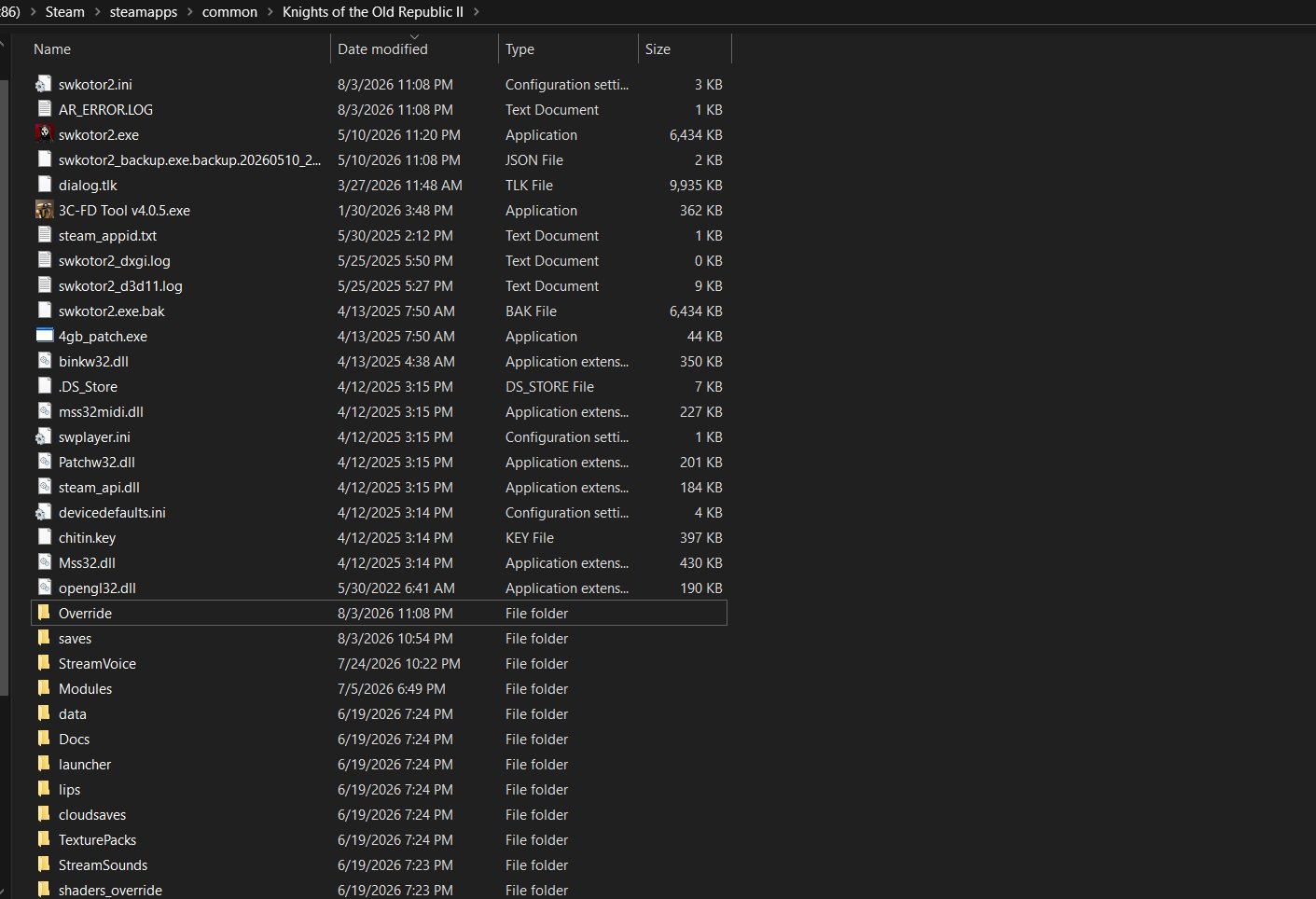The width and height of the screenshot is (1316, 899).
Task: Click the binkw32.dll file icon
Action: point(44,361)
